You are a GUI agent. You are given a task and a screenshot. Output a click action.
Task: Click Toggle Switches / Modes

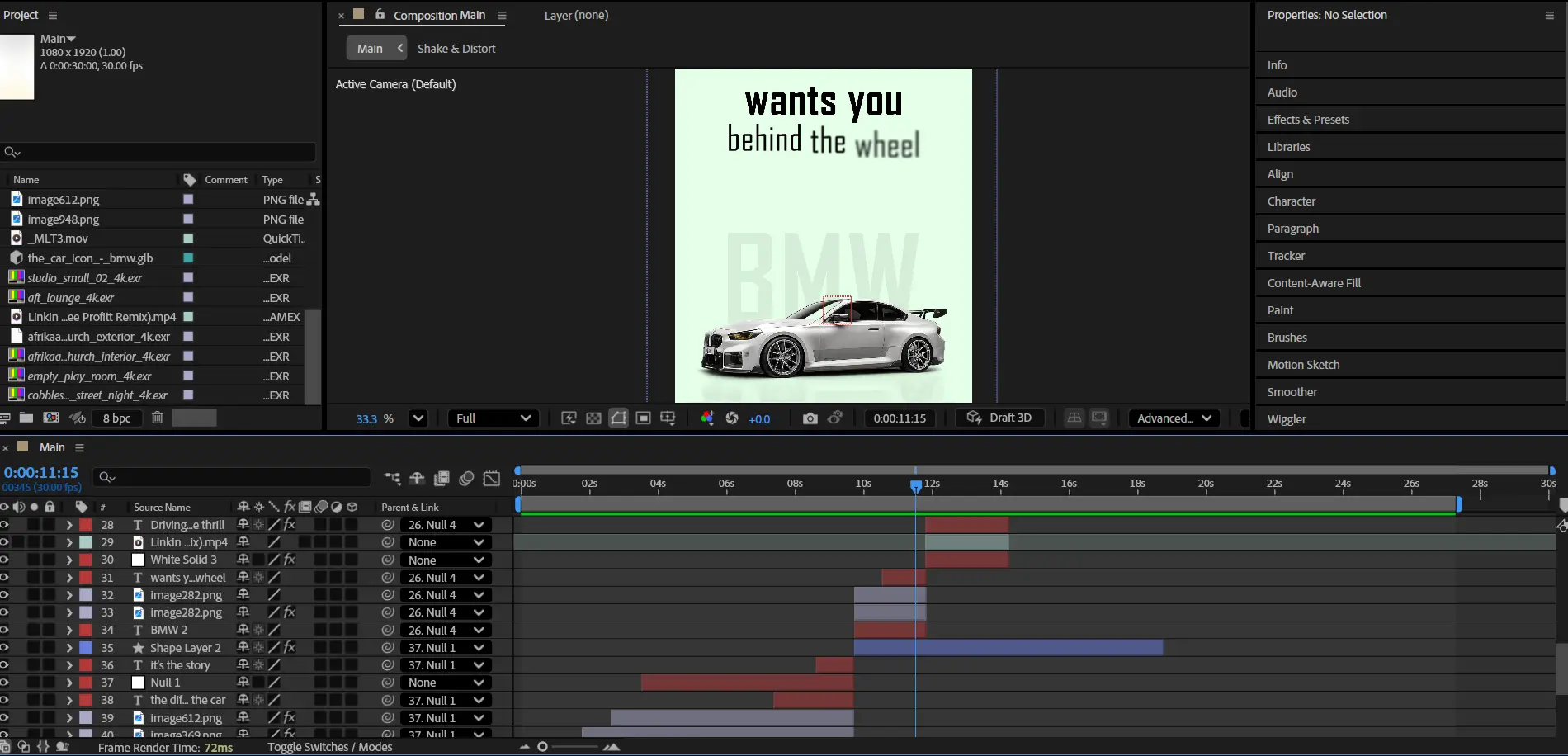(329, 747)
